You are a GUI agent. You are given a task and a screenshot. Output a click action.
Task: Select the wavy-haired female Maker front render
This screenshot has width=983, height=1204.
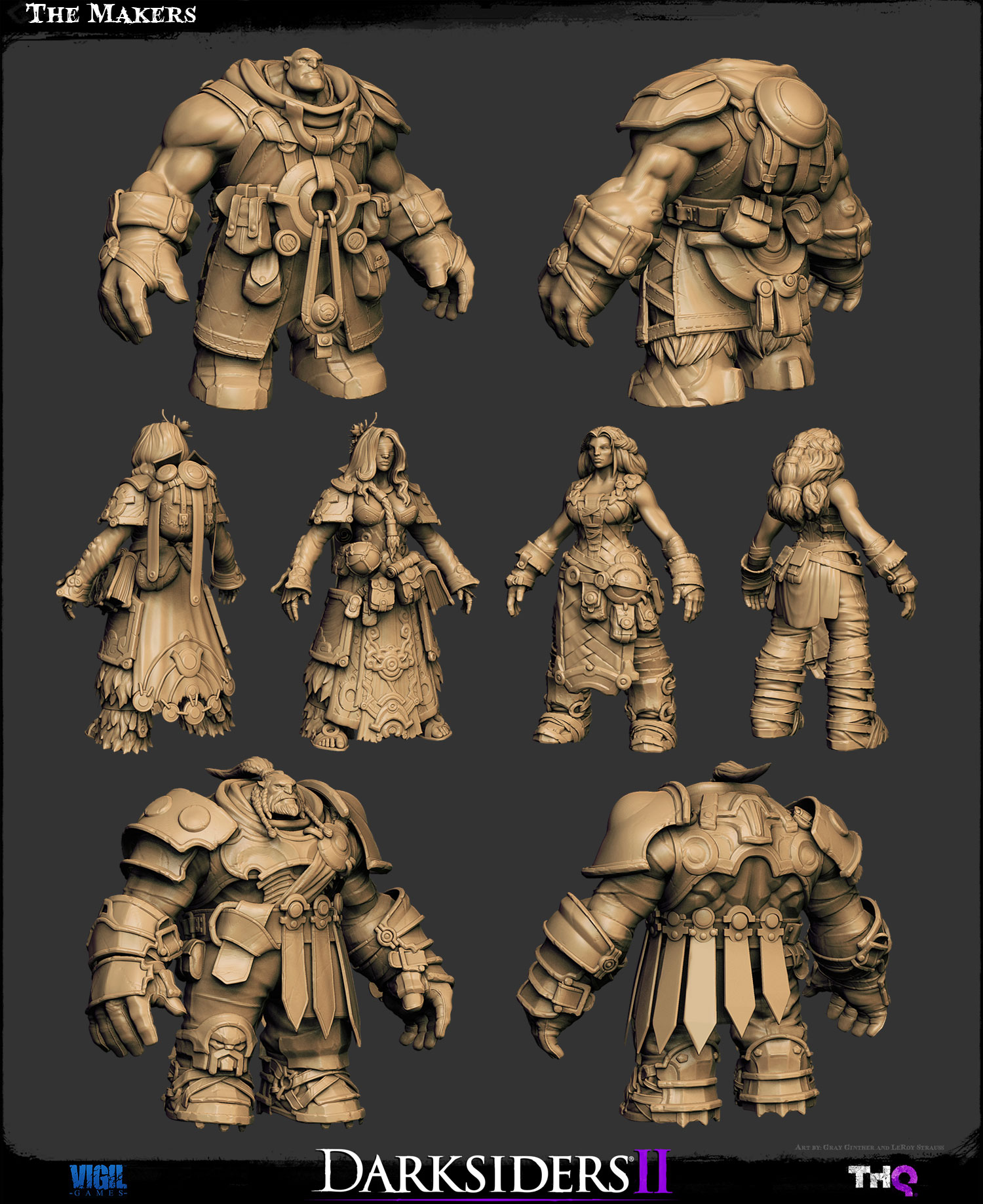tap(604, 588)
